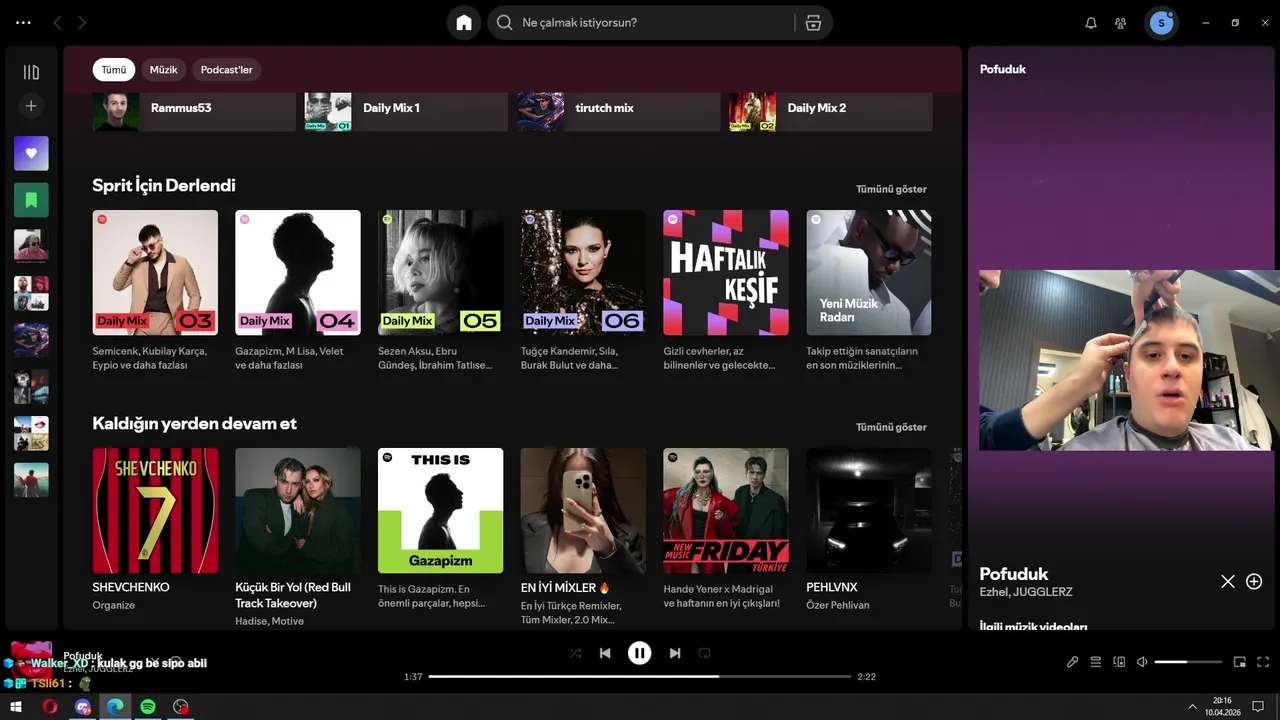This screenshot has height=720, width=1280.
Task: Add Pofuduk to Liked Songs
Action: coord(1254,581)
